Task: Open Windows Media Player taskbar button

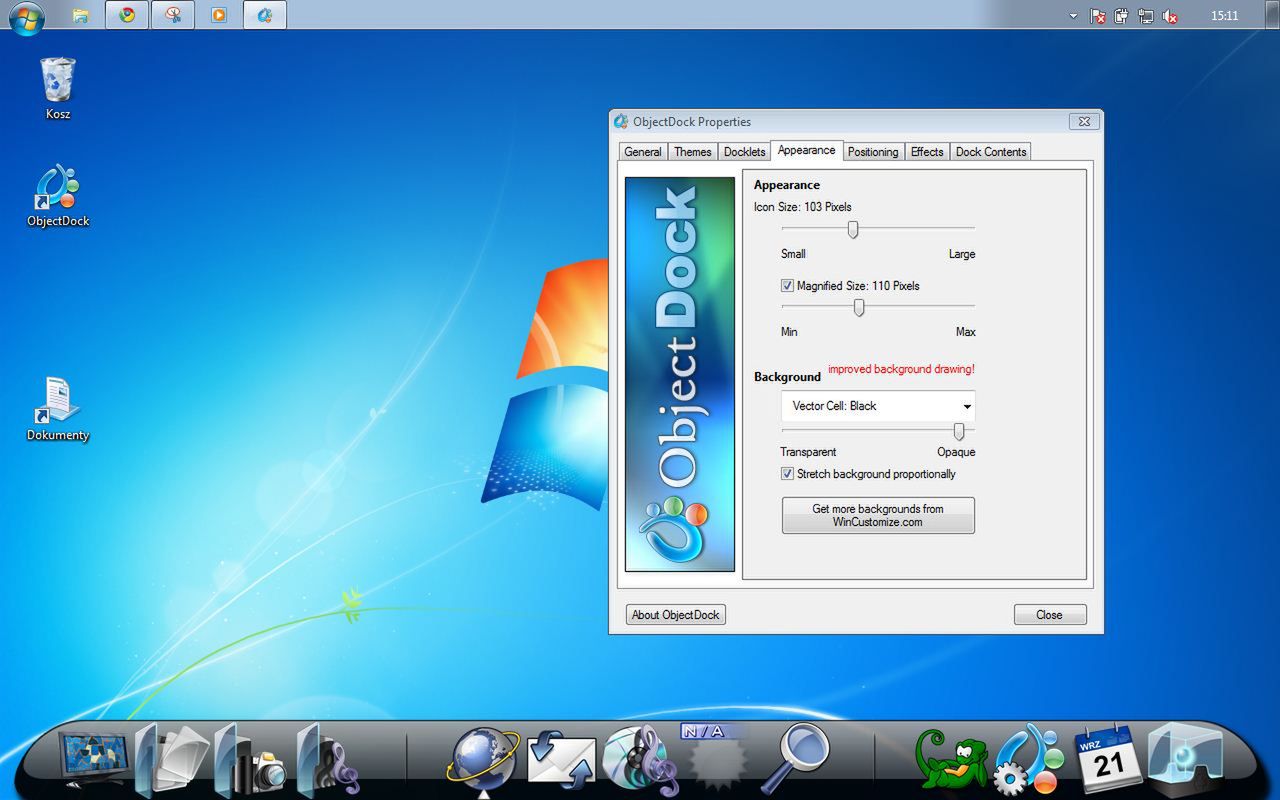Action: [219, 15]
